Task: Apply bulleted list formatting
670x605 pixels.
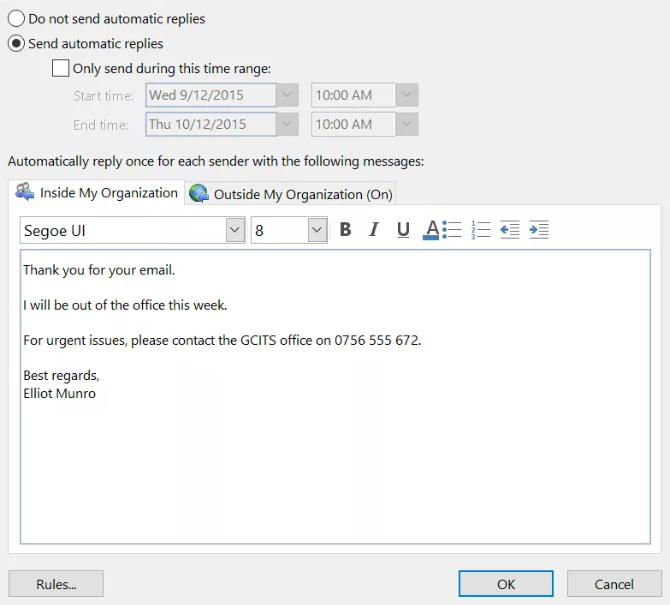Action: pos(452,230)
